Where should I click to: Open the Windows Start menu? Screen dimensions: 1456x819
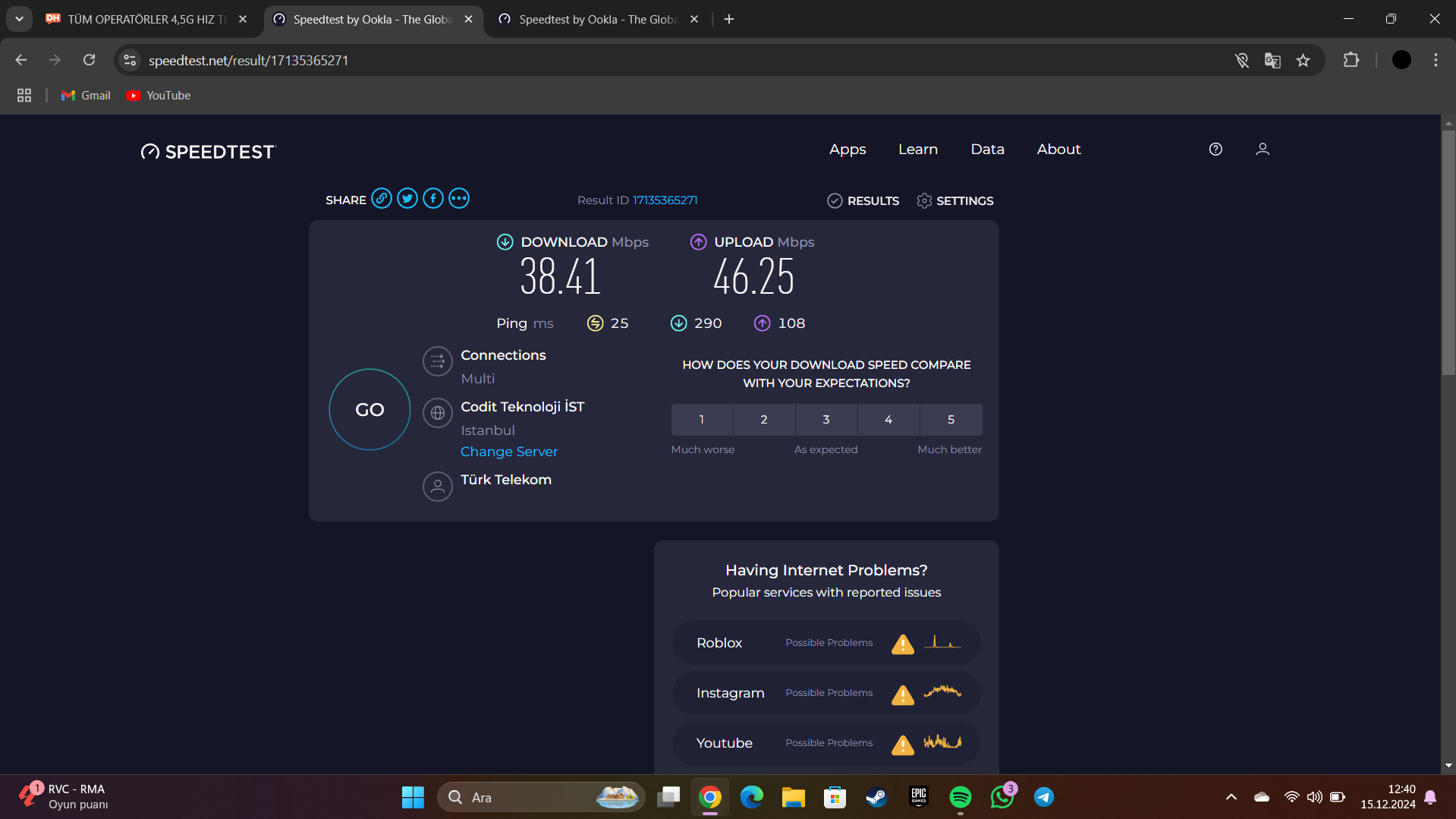(413, 797)
